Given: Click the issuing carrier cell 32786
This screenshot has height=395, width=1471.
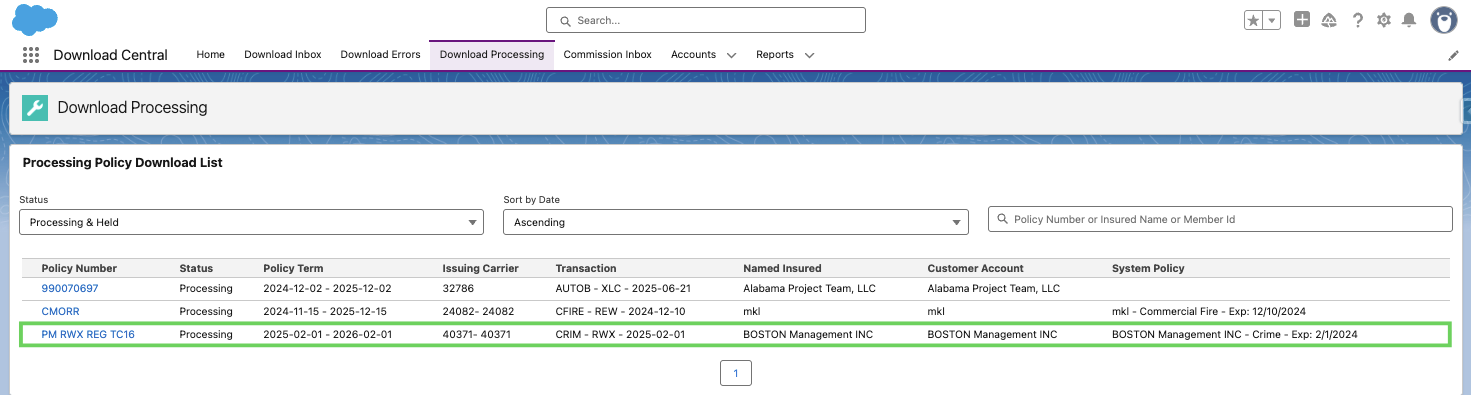Looking at the screenshot, I should pyautogui.click(x=458, y=288).
